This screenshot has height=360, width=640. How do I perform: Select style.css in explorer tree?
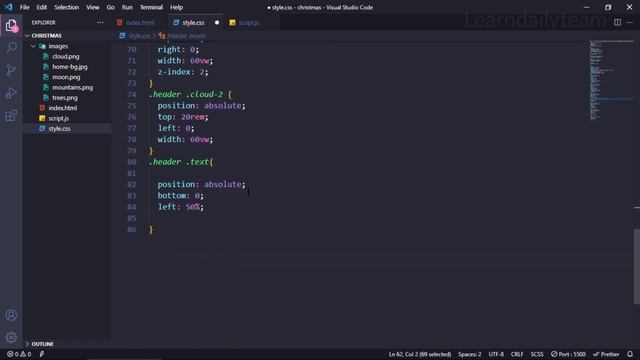point(67,129)
